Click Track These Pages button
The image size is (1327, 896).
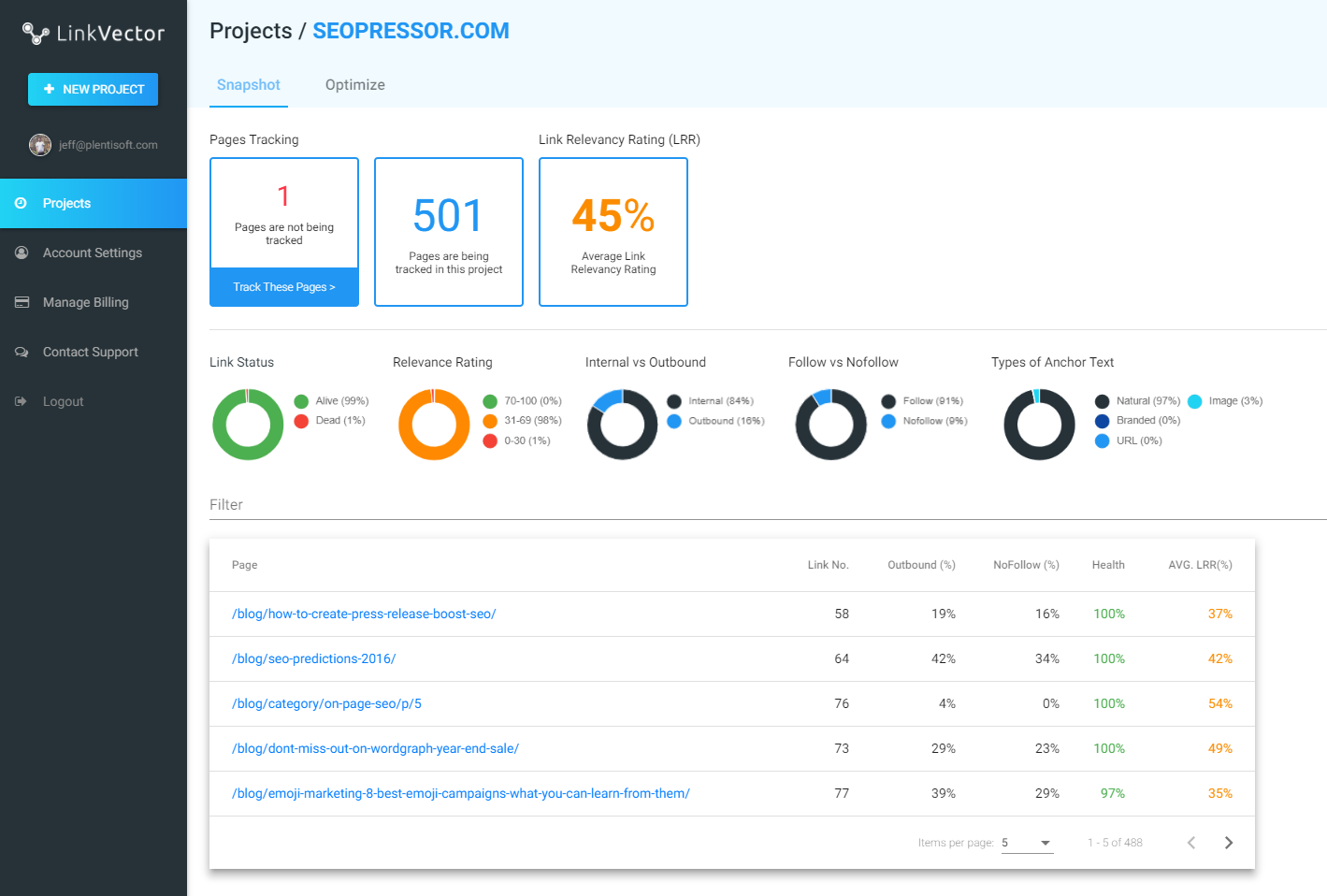coord(284,287)
